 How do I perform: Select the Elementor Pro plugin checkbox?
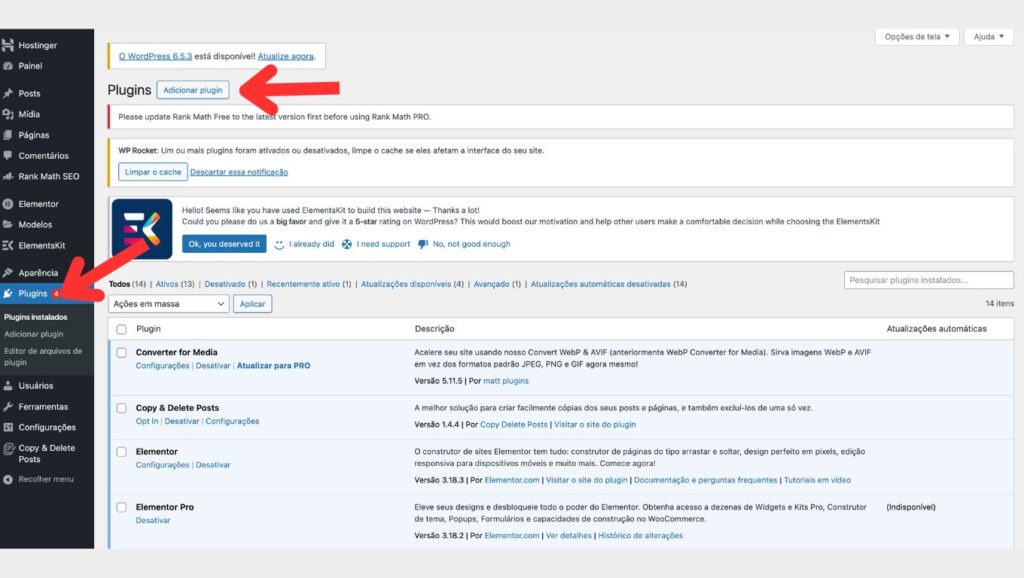(x=121, y=507)
